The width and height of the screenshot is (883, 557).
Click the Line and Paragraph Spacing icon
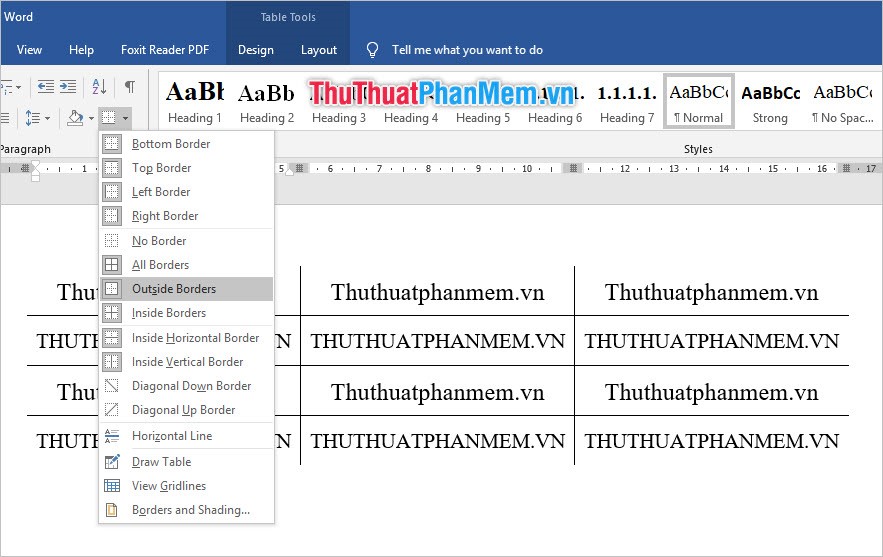coord(33,118)
